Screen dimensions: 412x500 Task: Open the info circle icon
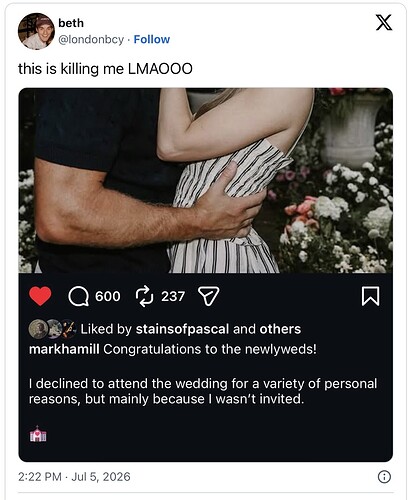click(384, 477)
